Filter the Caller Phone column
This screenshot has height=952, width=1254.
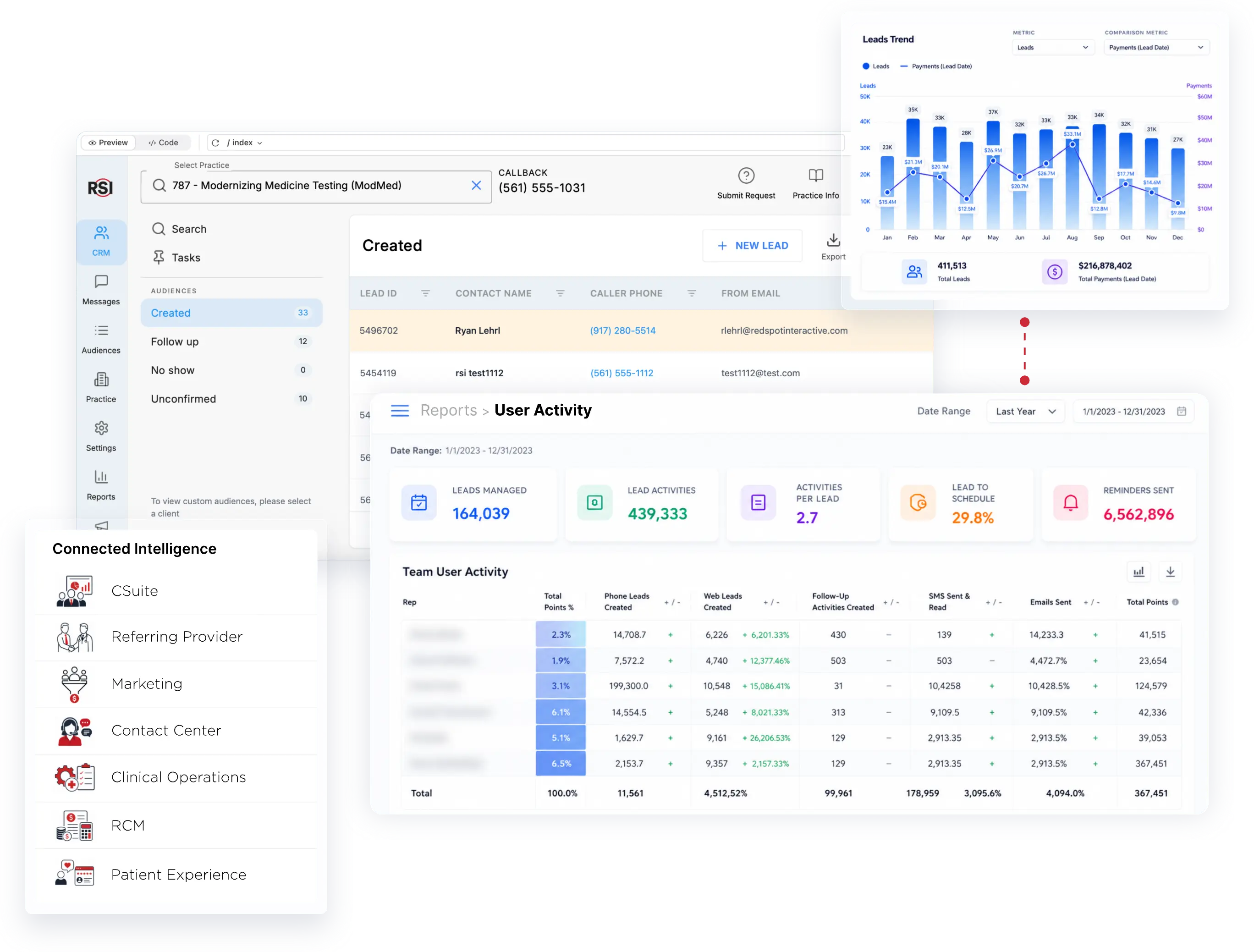692,293
